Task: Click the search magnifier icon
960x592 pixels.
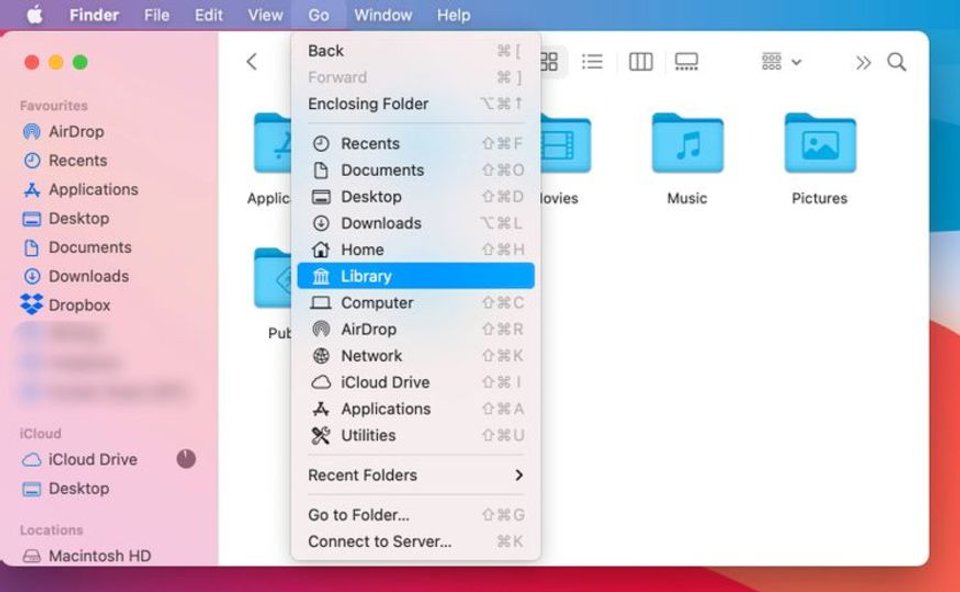Action: 897,62
